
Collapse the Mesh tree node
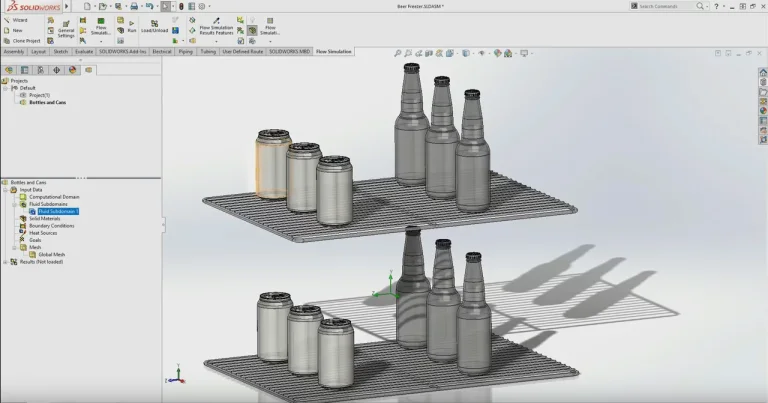click(16, 247)
